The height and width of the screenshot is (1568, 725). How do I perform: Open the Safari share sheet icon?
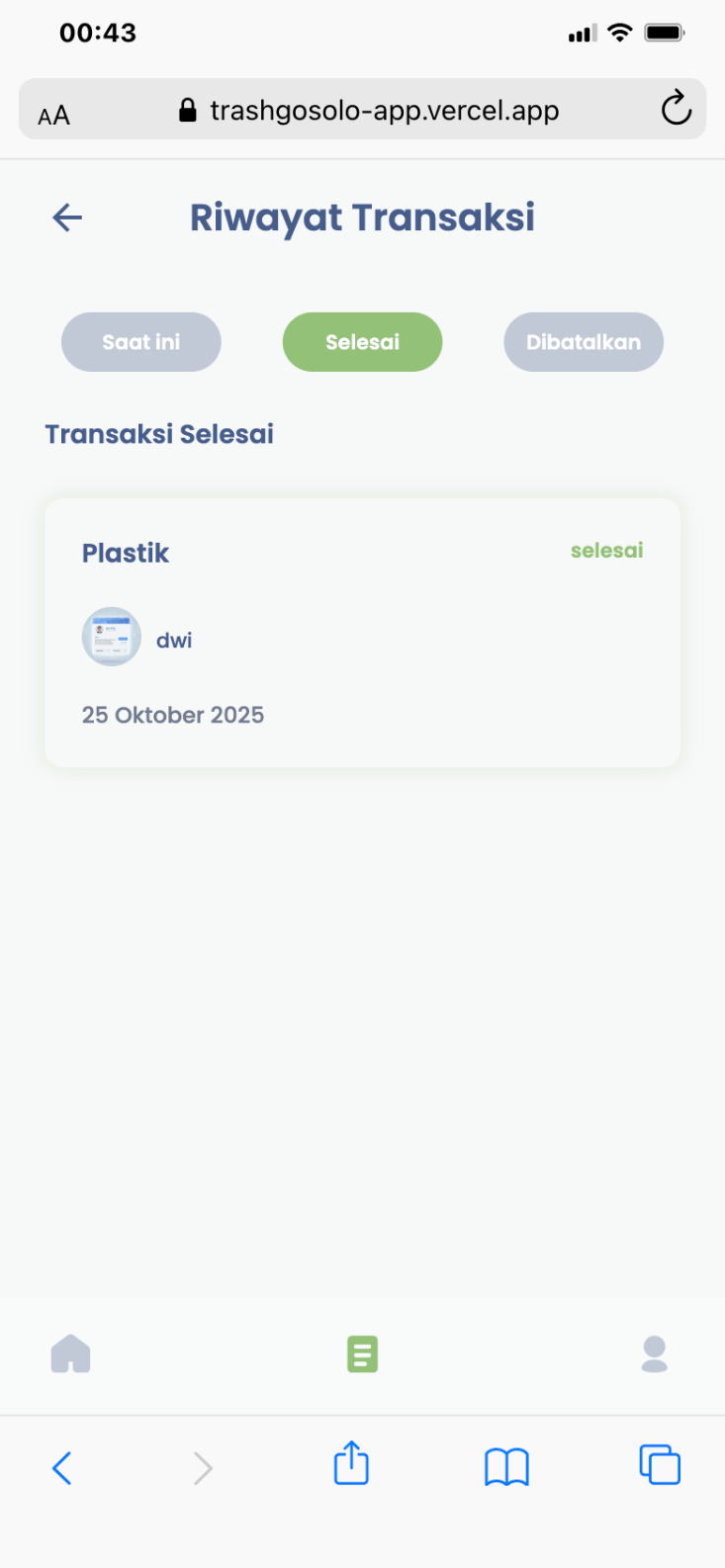[x=351, y=1464]
